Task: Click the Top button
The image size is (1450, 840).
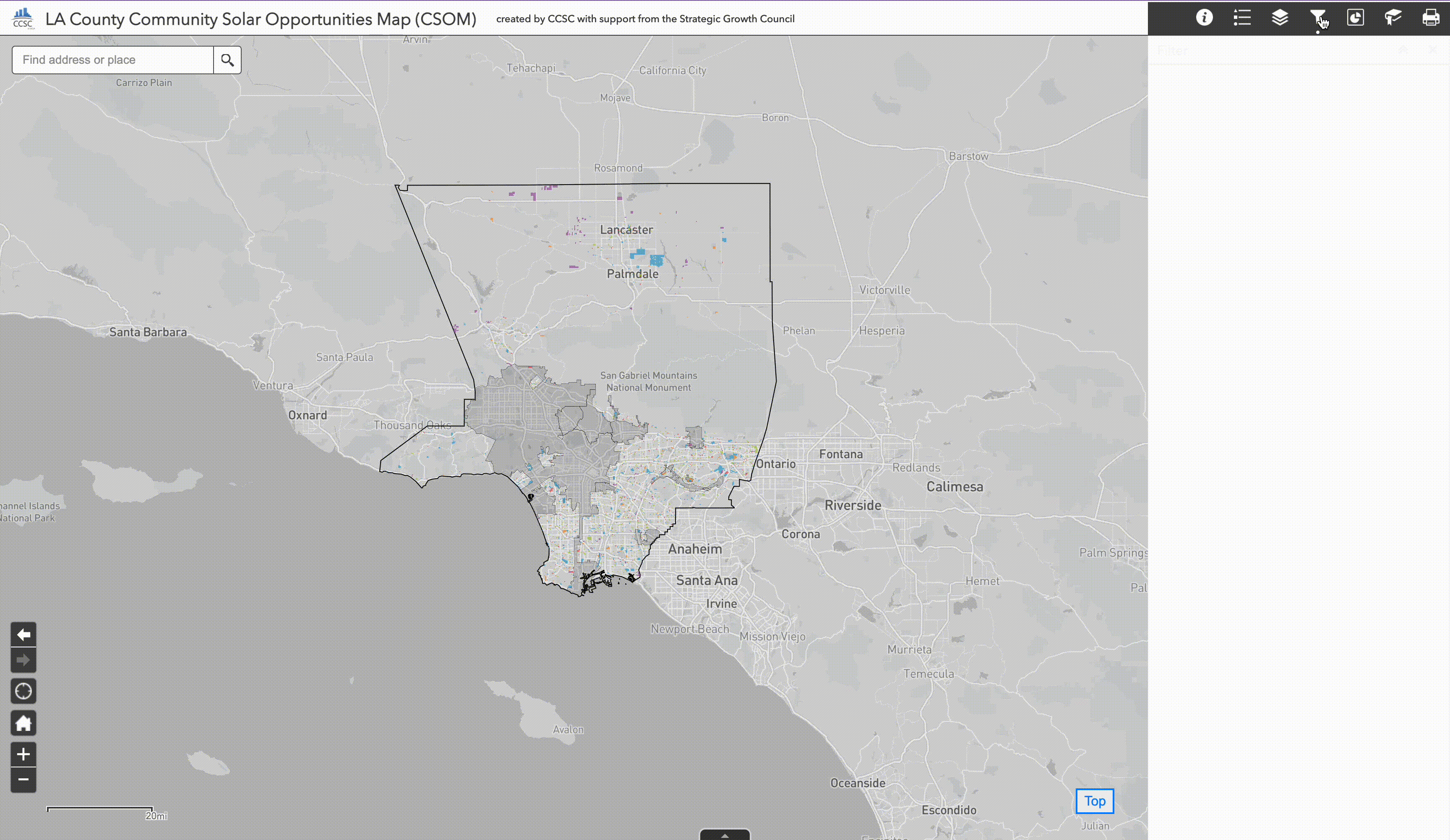Action: tap(1094, 801)
